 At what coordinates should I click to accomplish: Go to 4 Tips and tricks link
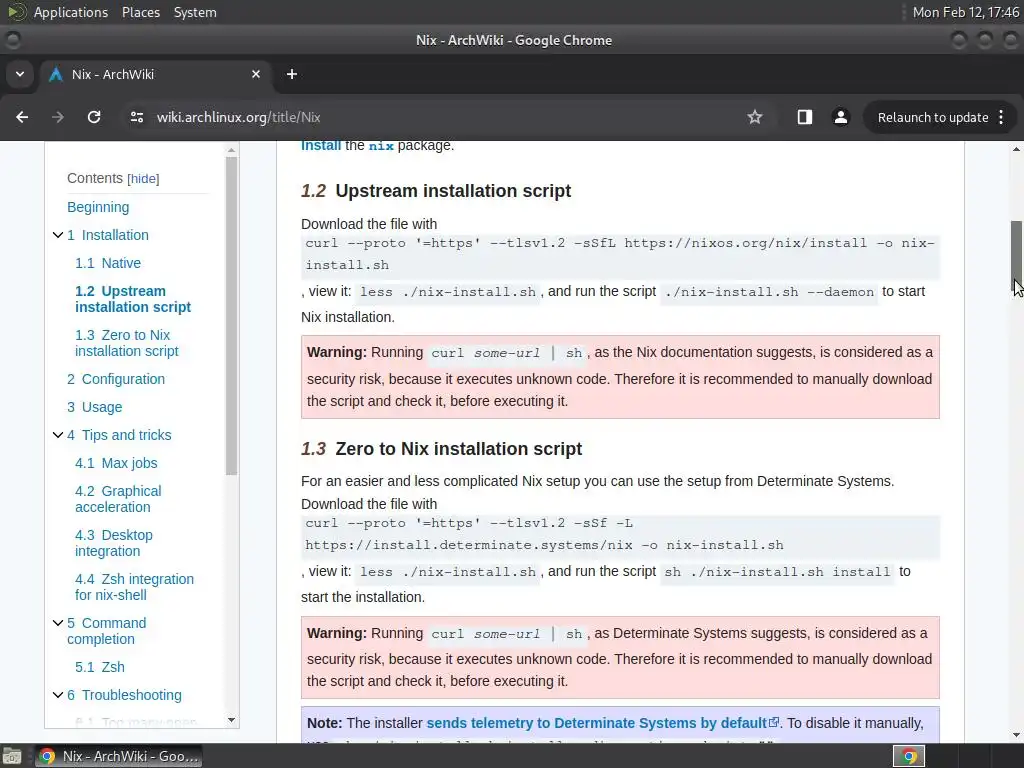click(119, 435)
